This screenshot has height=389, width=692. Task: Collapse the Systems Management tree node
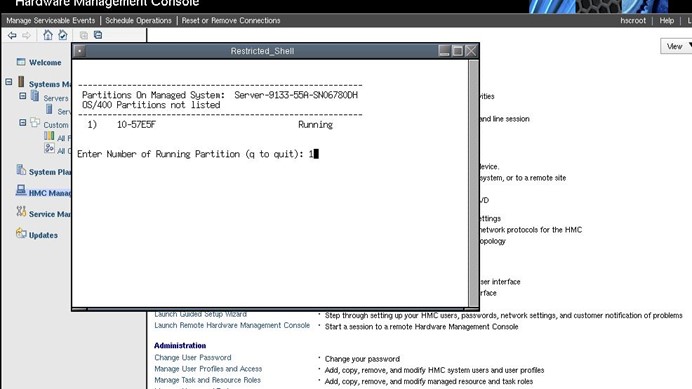click(8, 82)
